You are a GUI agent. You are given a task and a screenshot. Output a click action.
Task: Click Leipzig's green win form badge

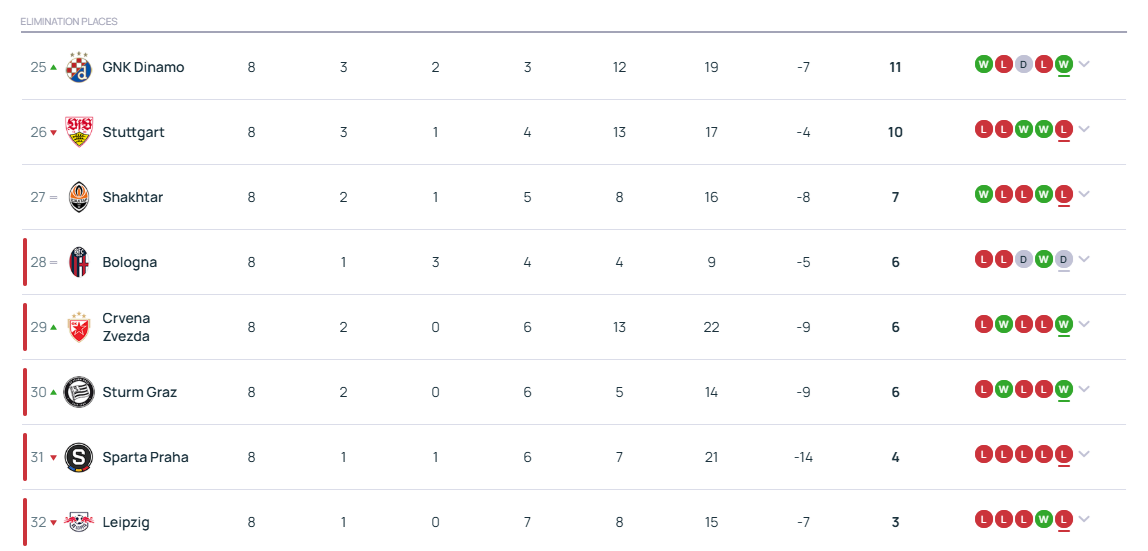(x=1044, y=520)
